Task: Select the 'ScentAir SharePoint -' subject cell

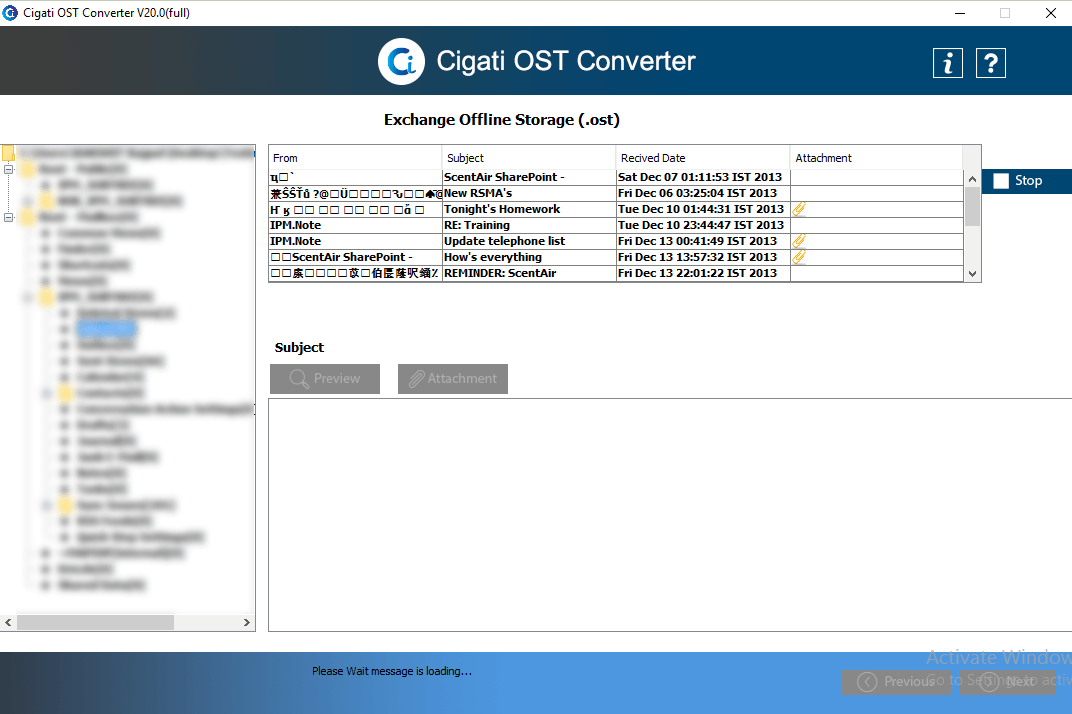Action: [529, 177]
